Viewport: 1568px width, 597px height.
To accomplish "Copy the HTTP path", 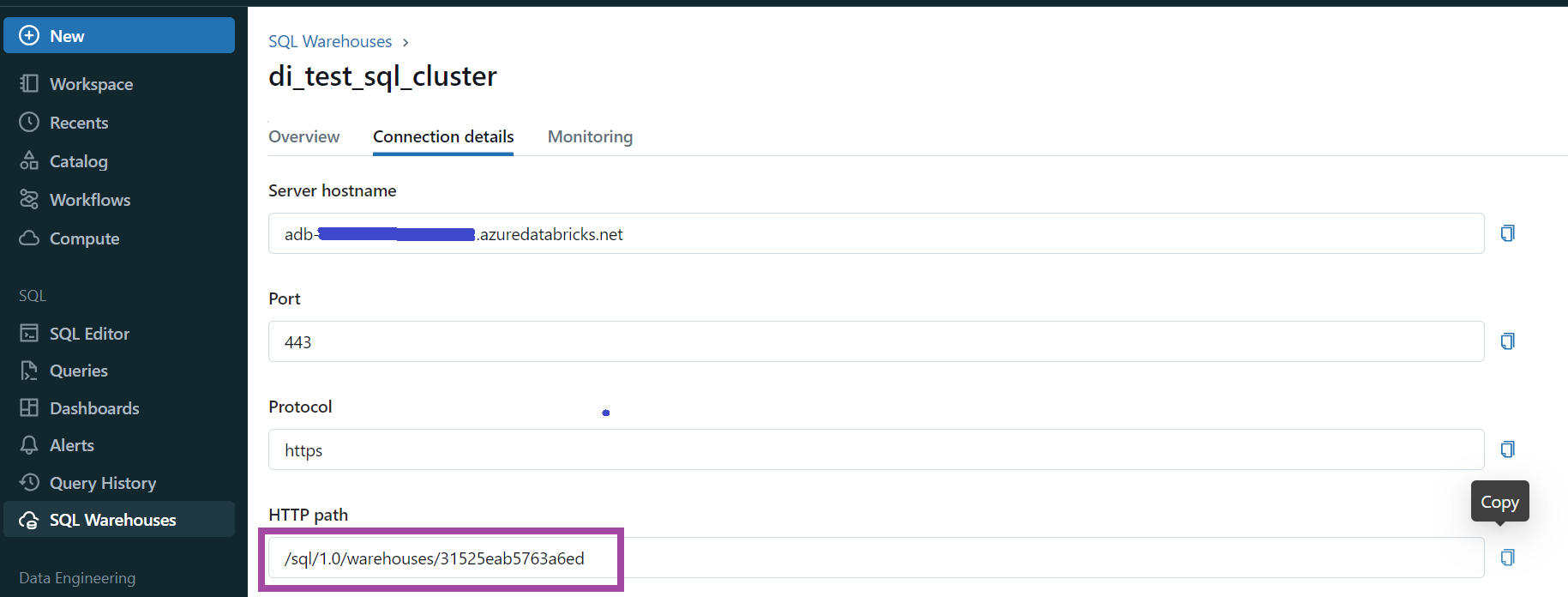I will click(1507, 557).
